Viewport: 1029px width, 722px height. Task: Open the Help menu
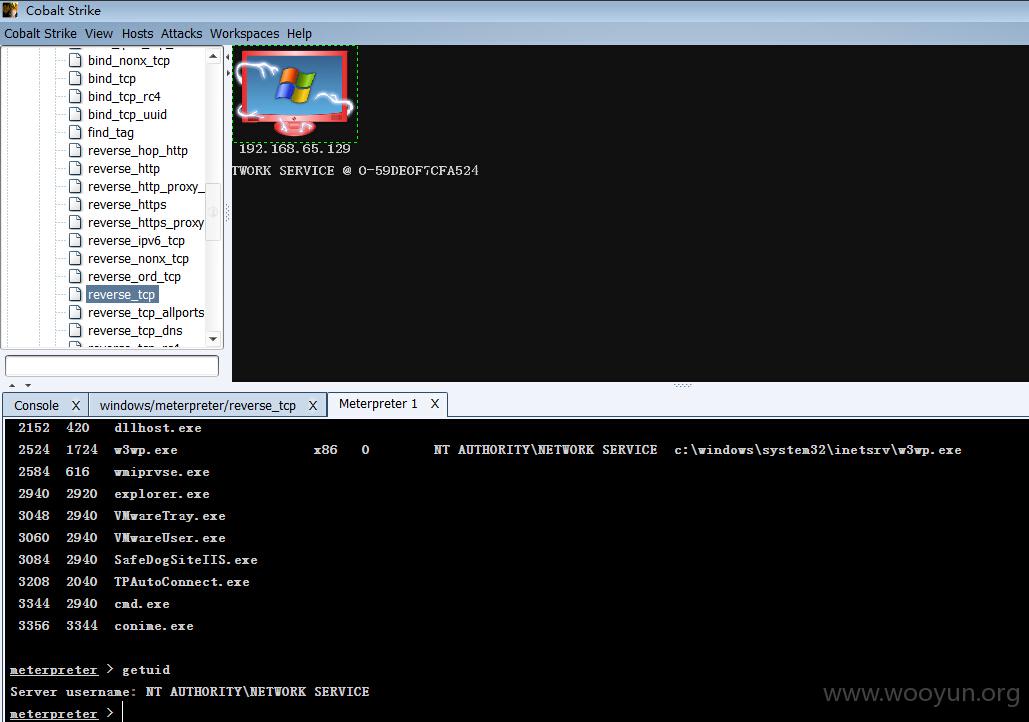pos(299,33)
